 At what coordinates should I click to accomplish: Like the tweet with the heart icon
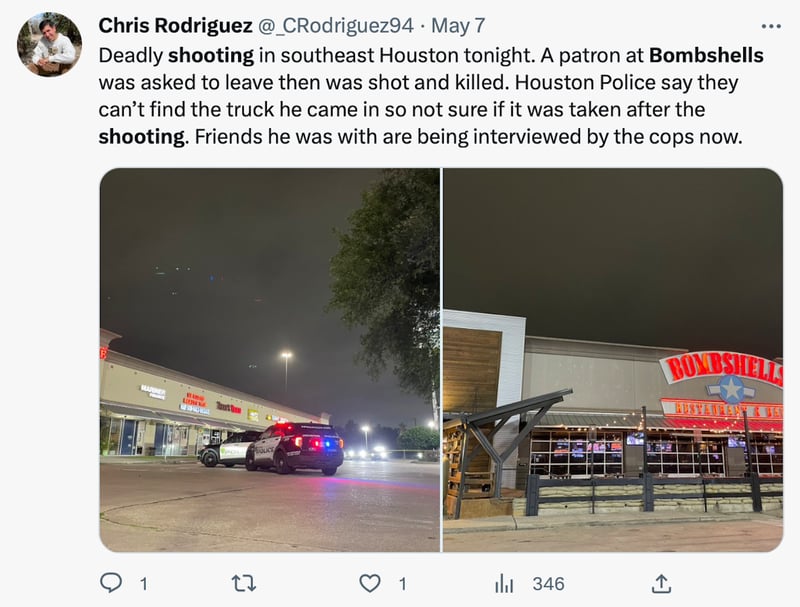click(x=370, y=583)
